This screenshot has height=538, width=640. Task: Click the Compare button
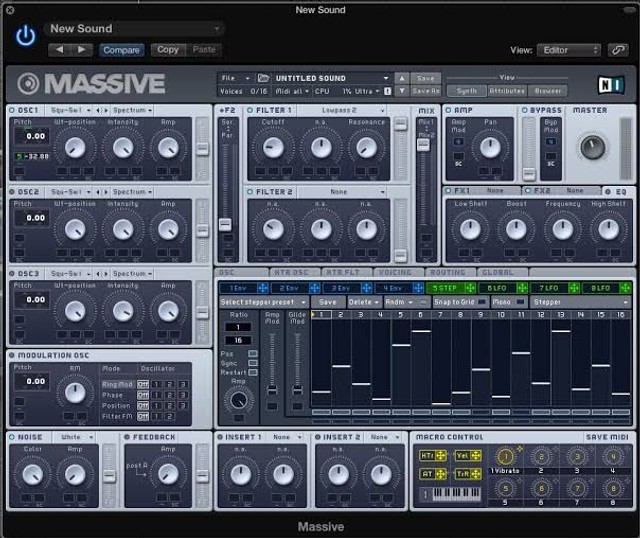121,50
